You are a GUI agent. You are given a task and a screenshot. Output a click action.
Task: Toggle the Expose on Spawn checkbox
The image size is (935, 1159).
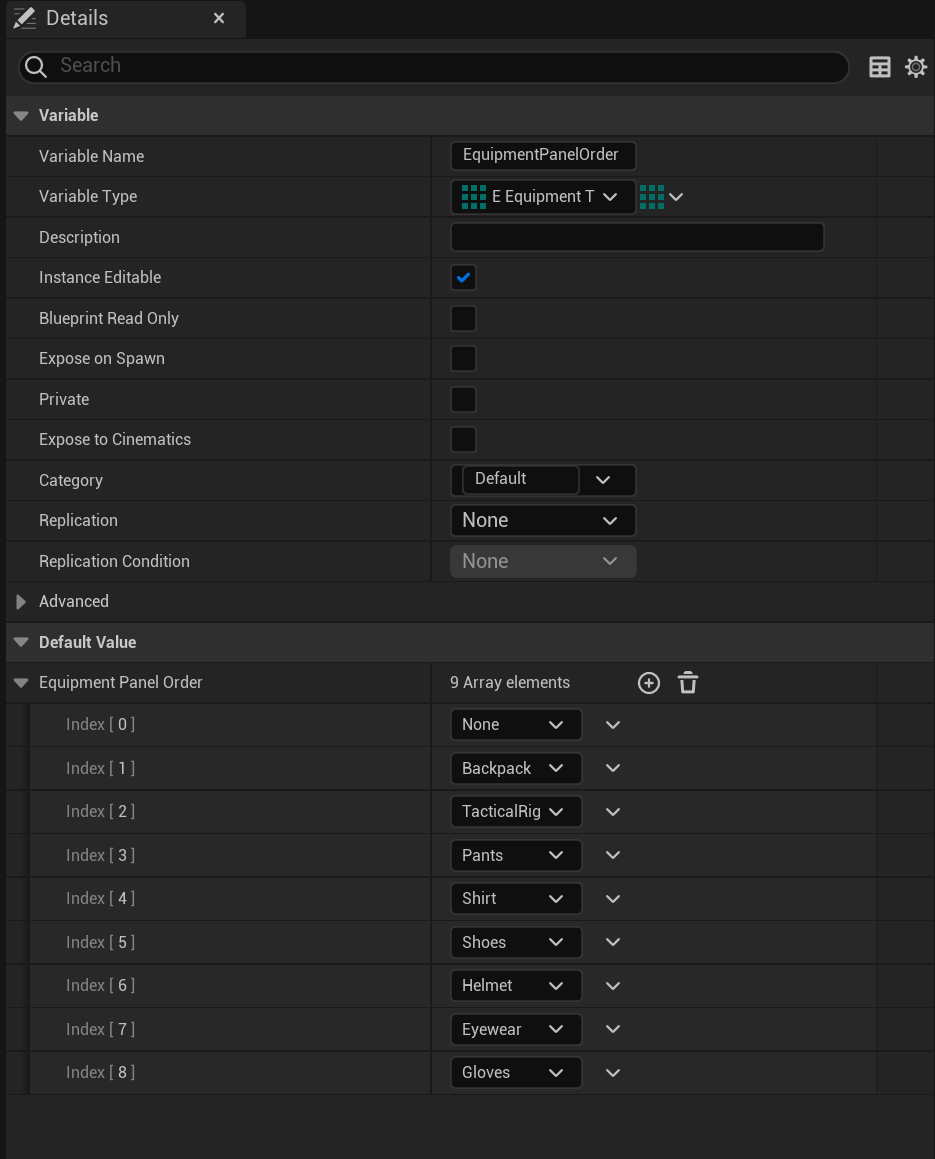[463, 359]
